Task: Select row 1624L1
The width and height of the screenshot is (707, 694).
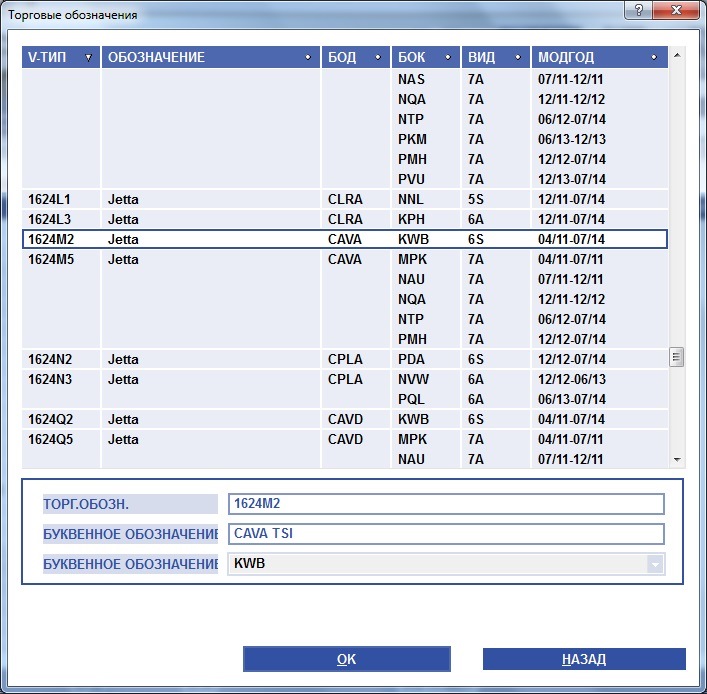Action: [x=344, y=199]
